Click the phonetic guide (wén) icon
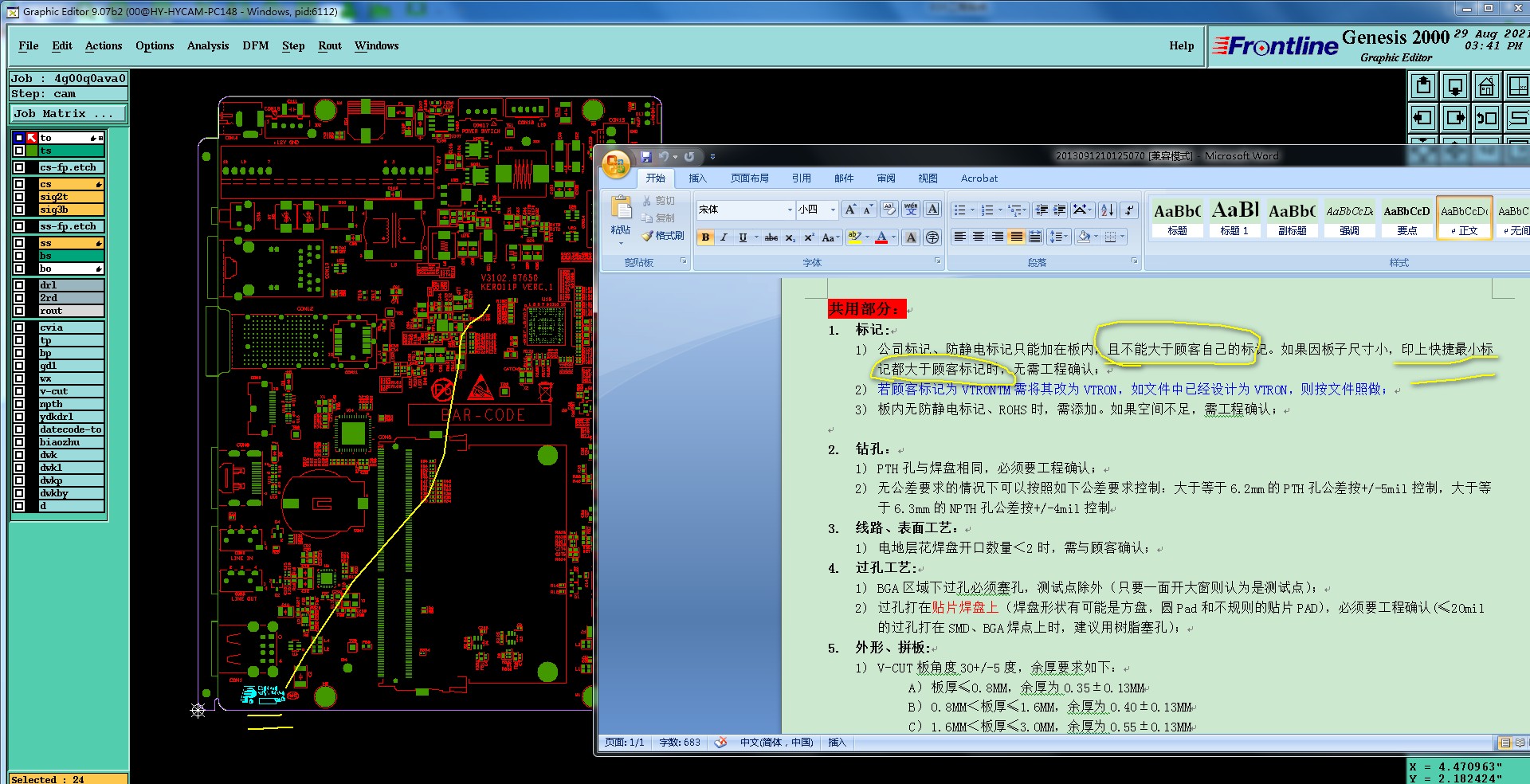This screenshot has width=1530, height=784. point(911,210)
